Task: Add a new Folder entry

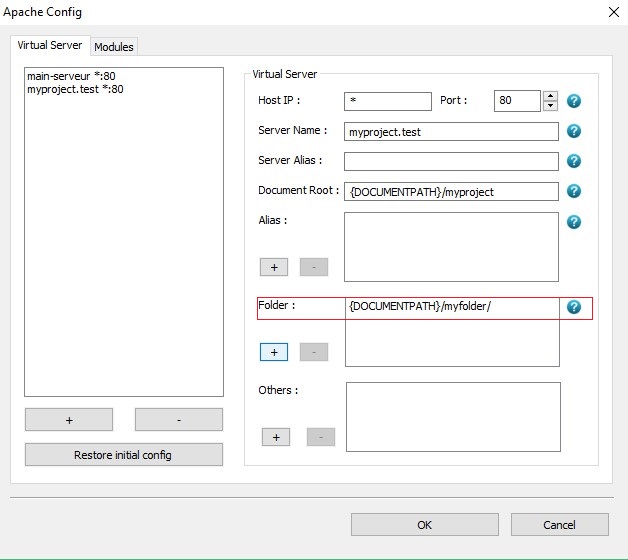Action: [274, 352]
